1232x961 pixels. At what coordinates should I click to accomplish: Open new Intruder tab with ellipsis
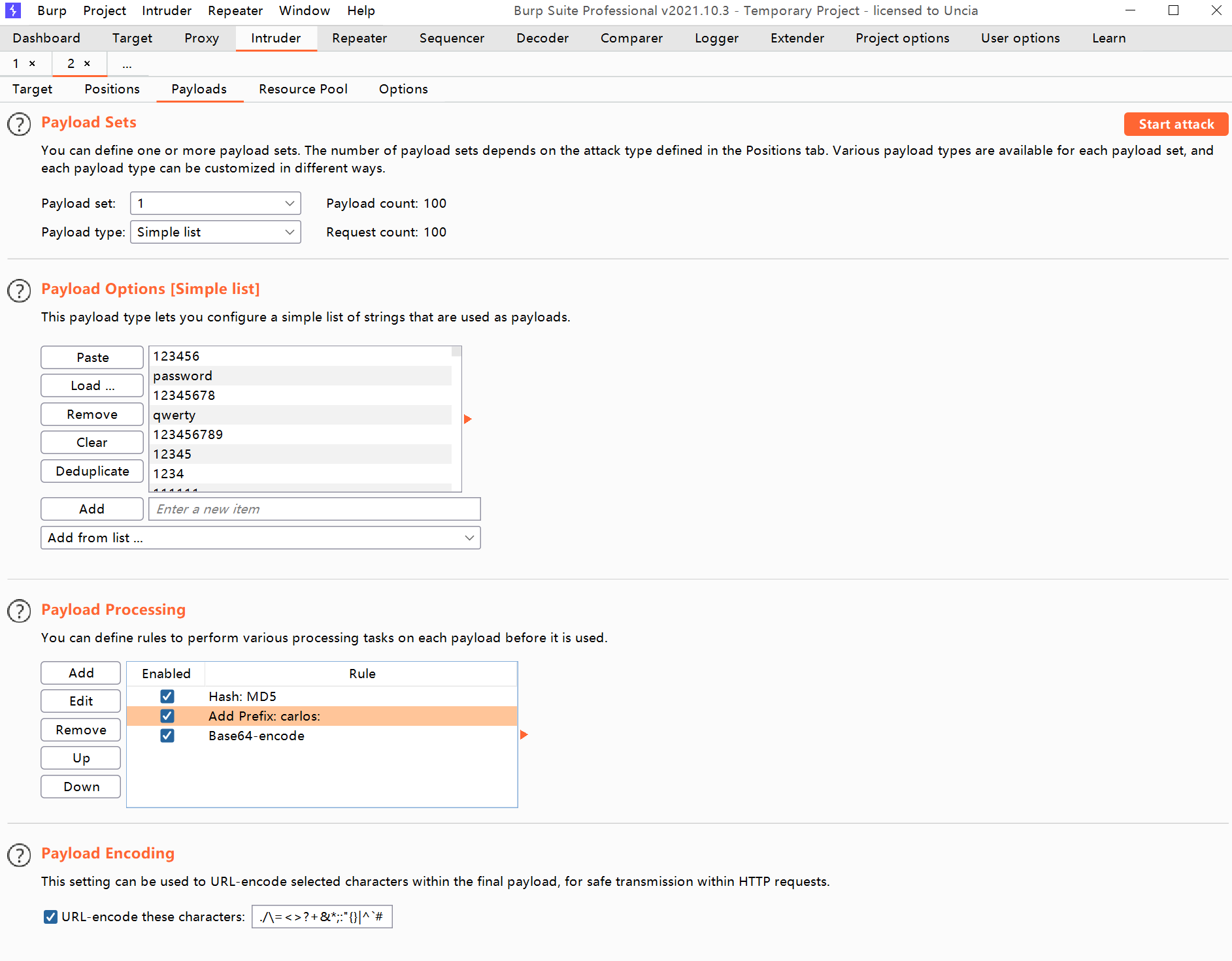127,64
